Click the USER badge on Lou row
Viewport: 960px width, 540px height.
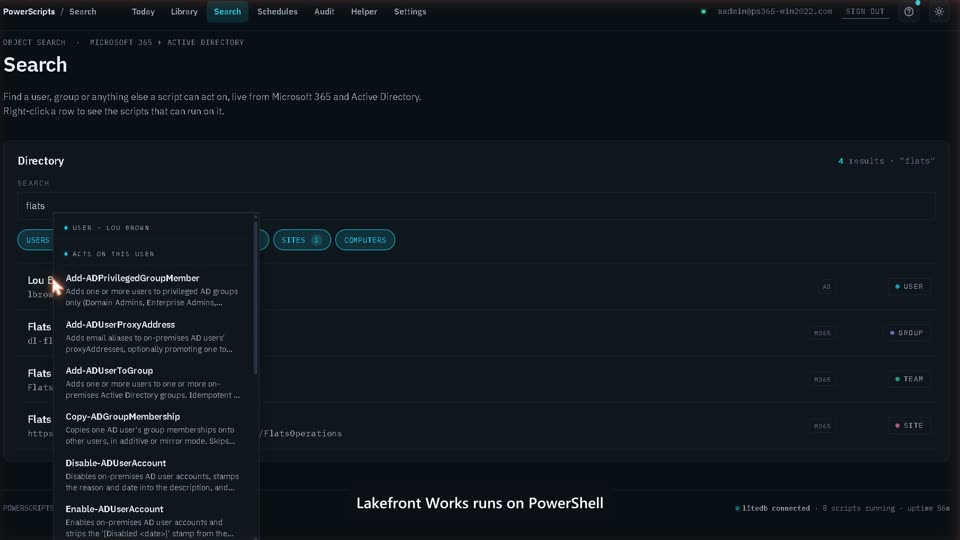(909, 287)
